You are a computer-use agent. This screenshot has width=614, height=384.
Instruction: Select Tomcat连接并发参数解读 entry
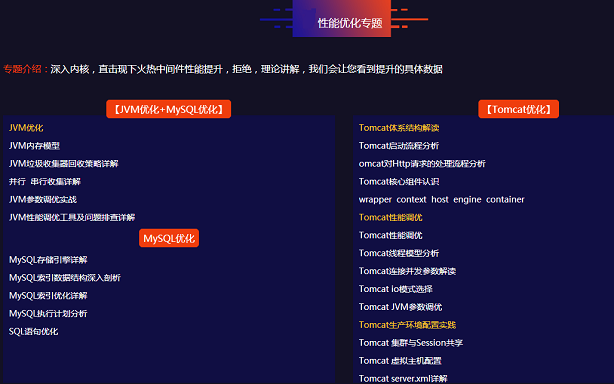[407, 271]
